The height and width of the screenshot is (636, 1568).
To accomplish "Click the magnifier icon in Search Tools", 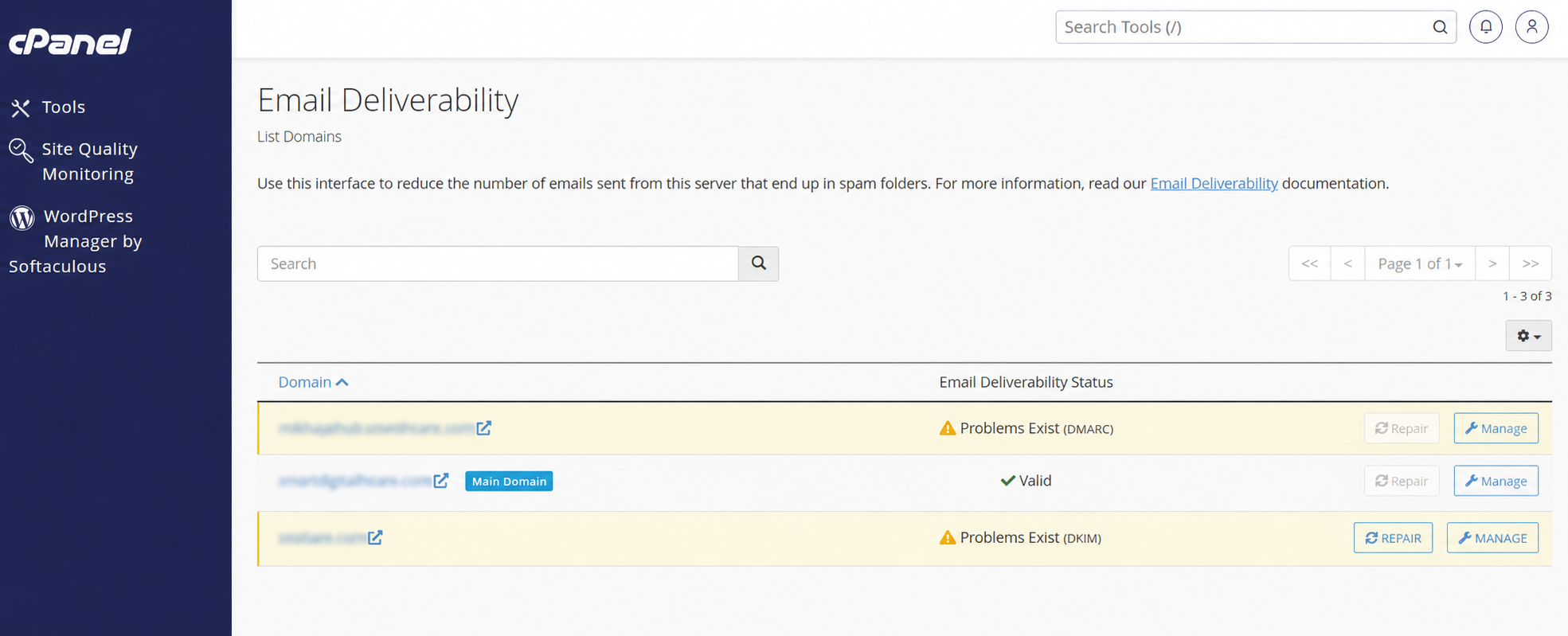I will point(1440,27).
